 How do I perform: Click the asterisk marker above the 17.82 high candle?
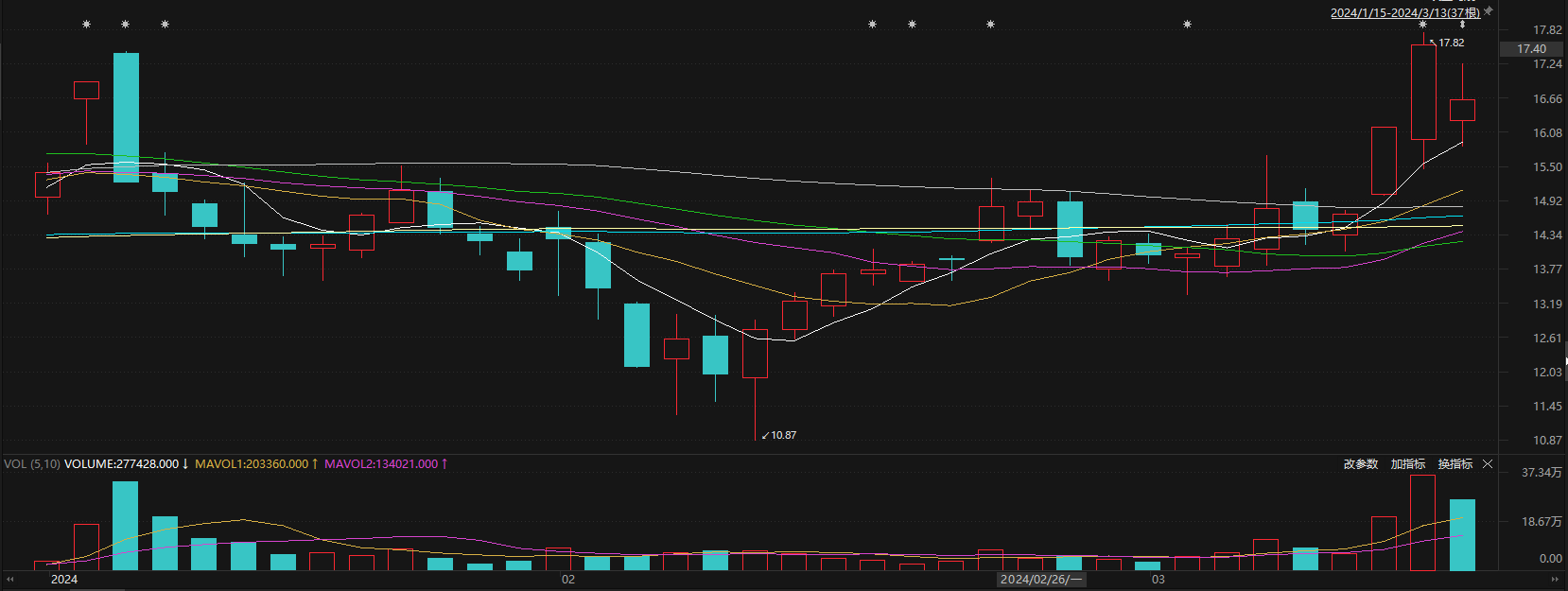tap(1422, 26)
